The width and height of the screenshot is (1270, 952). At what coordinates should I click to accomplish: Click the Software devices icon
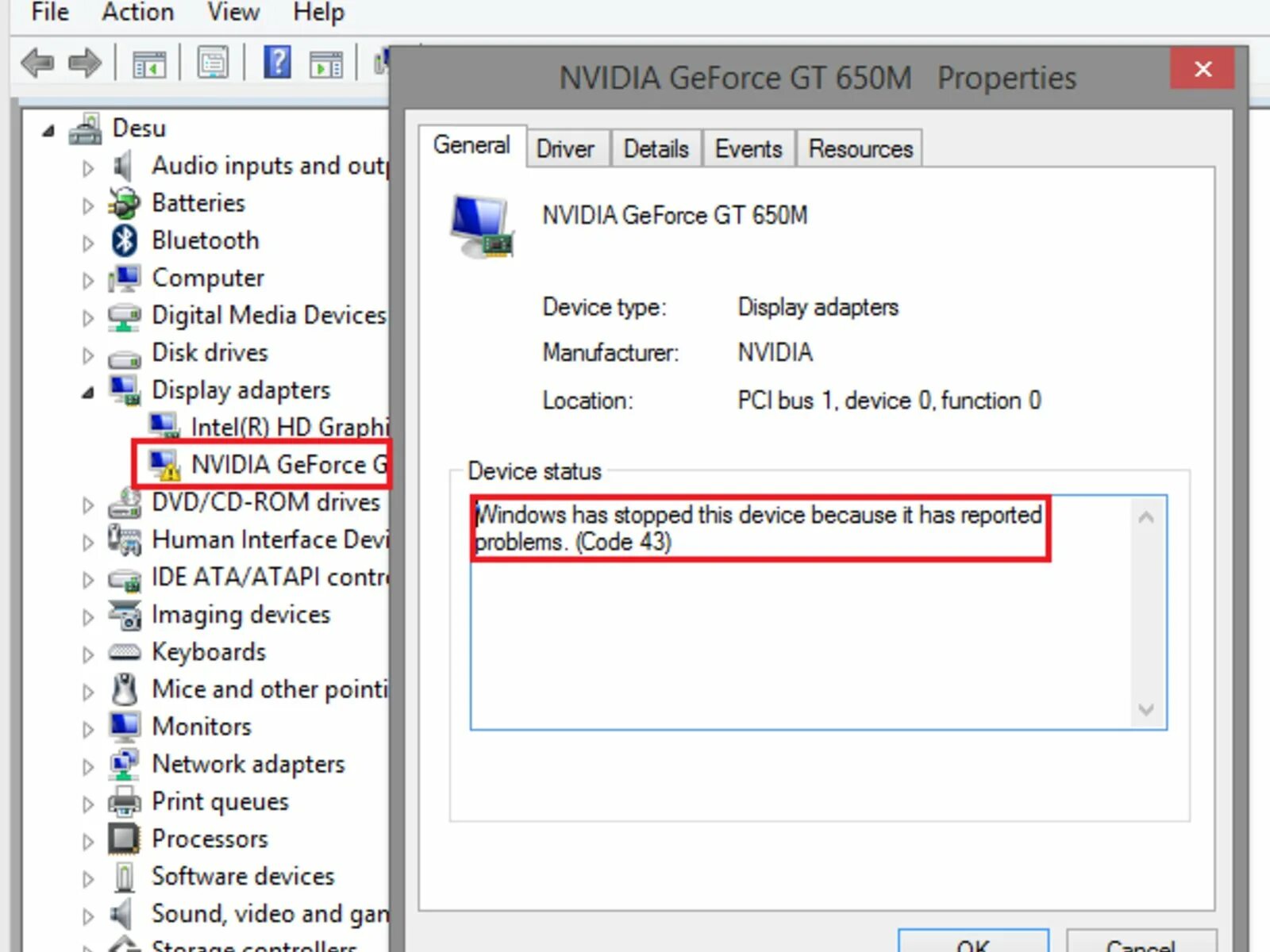125,877
